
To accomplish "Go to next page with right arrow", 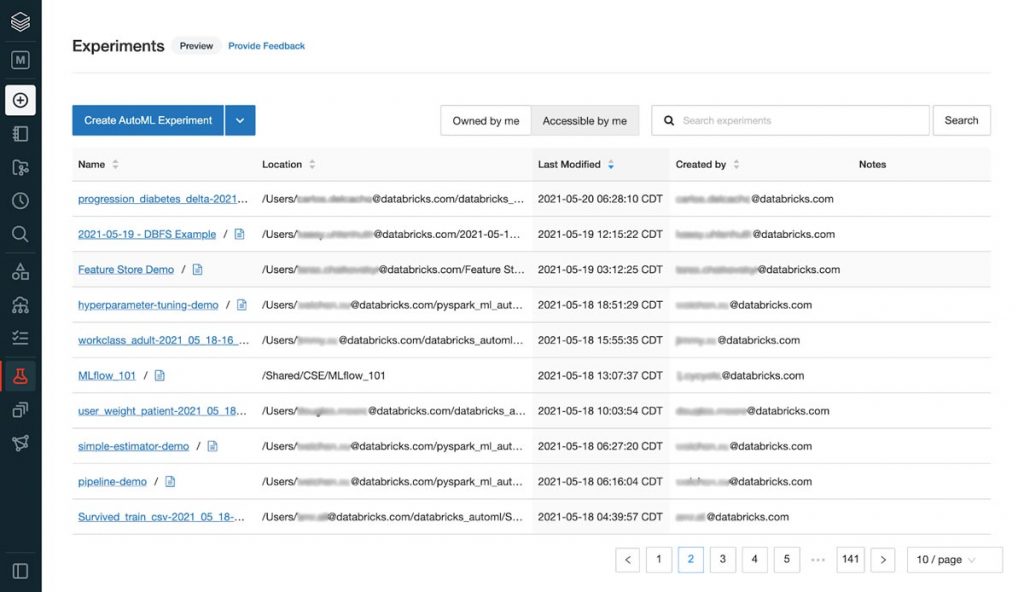I will pyautogui.click(x=882, y=560).
